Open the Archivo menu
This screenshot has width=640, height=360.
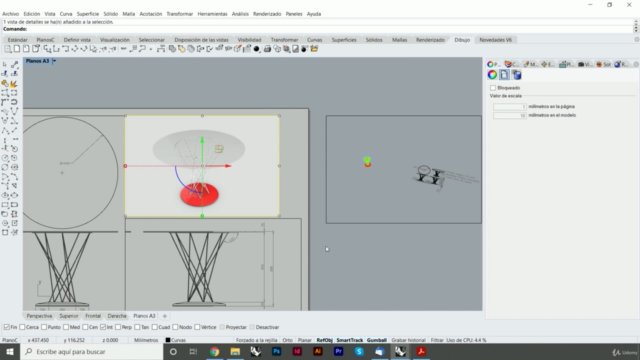(11, 14)
